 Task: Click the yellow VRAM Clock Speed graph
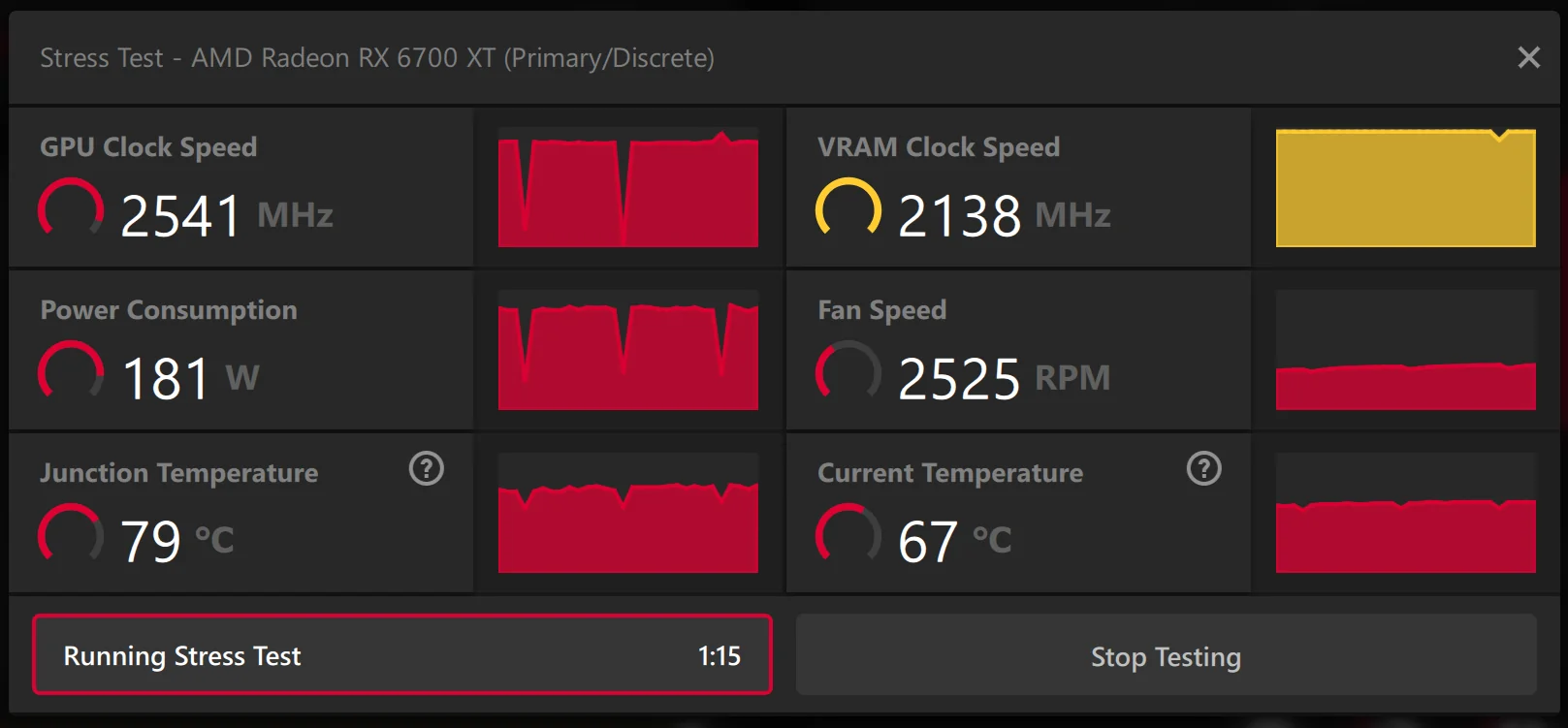pos(1405,189)
